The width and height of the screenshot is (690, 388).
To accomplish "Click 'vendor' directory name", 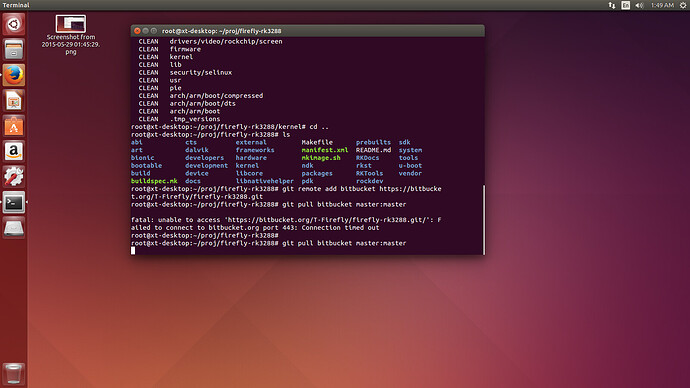I will click(410, 173).
